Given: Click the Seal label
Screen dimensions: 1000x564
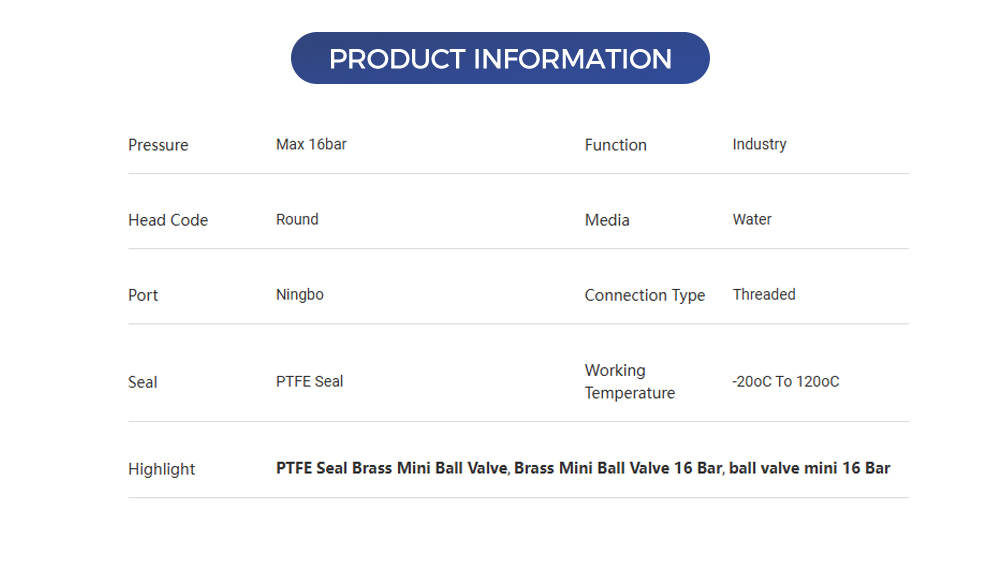Looking at the screenshot, I should (143, 382).
